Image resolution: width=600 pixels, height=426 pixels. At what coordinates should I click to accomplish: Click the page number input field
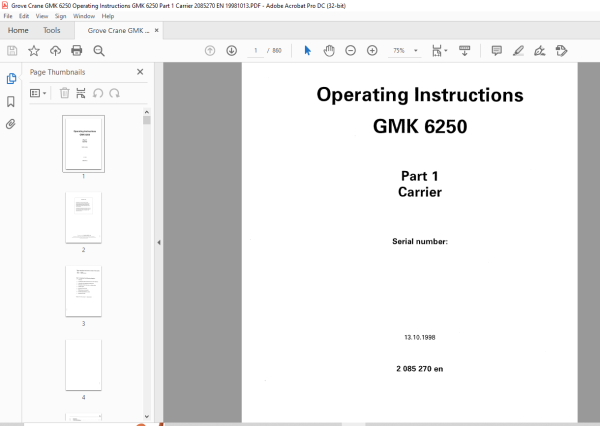256,51
